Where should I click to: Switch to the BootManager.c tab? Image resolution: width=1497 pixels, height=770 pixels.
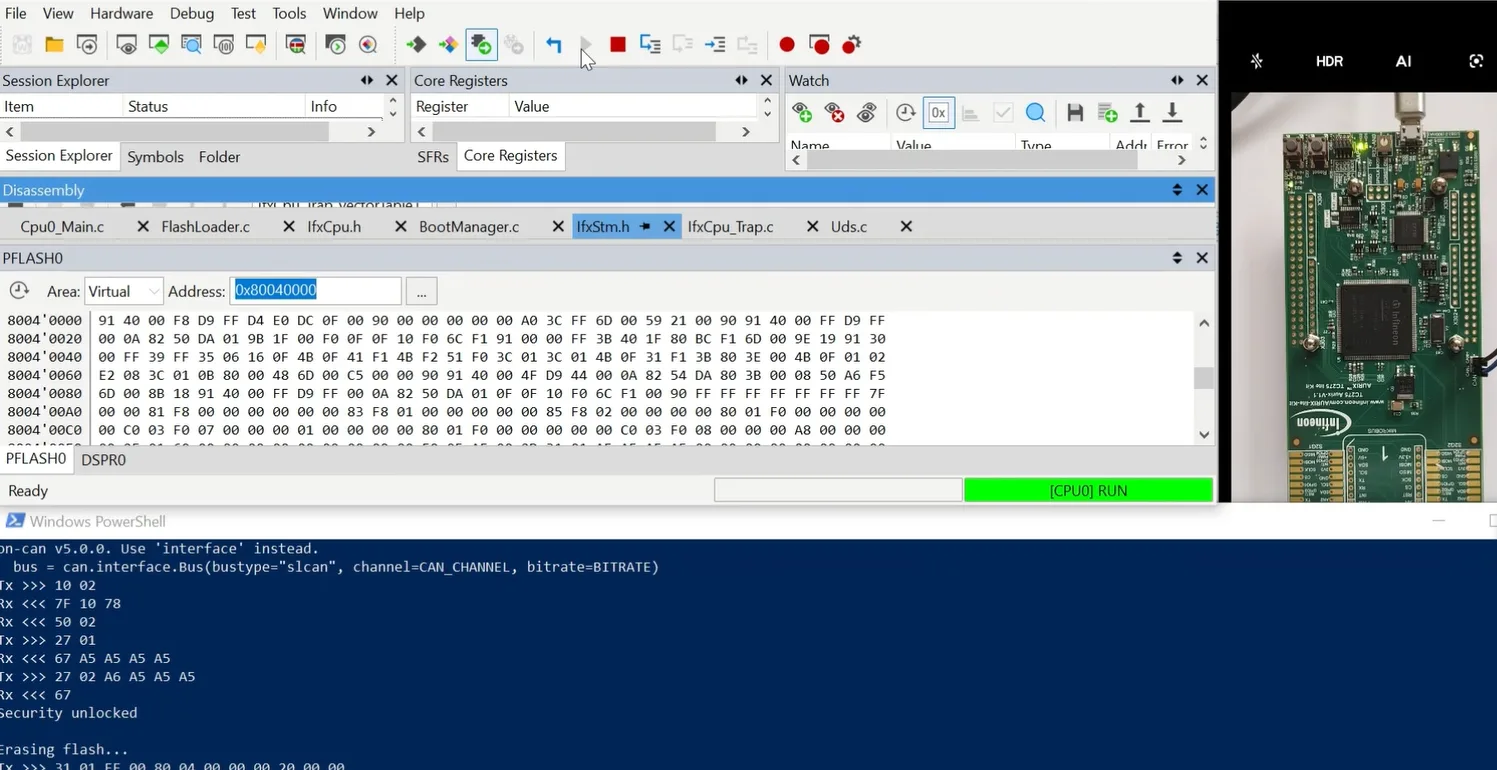pos(467,226)
